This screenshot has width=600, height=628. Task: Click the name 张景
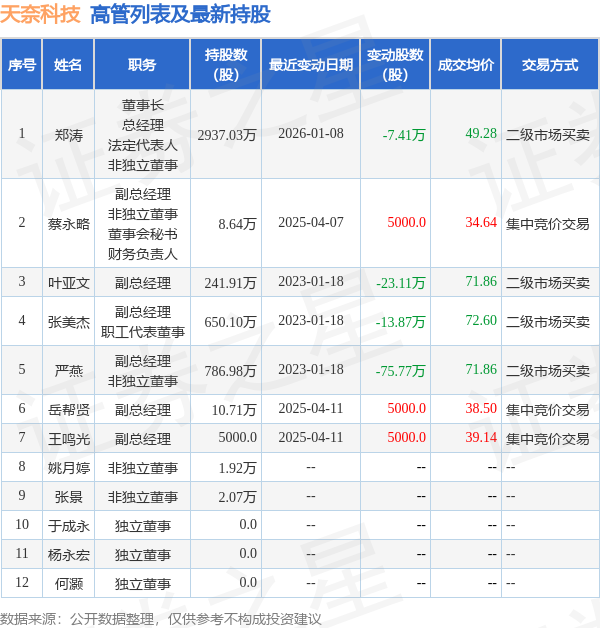tap(68, 497)
